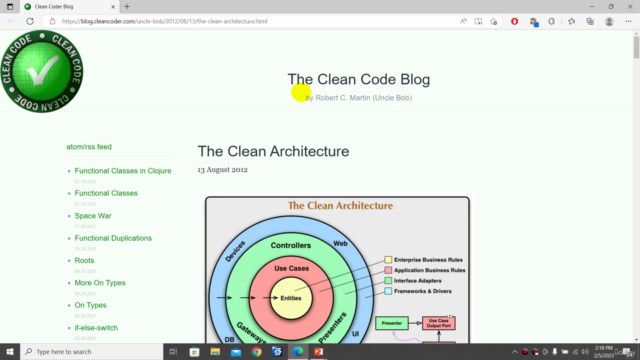The width and height of the screenshot is (640, 360).
Task: Click the '13 August 2012' date text
Action: coord(222,170)
